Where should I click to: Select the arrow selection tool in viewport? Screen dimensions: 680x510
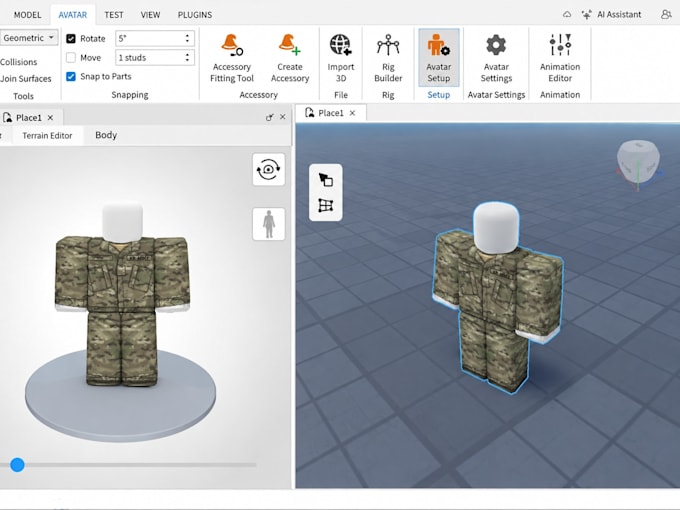point(326,179)
